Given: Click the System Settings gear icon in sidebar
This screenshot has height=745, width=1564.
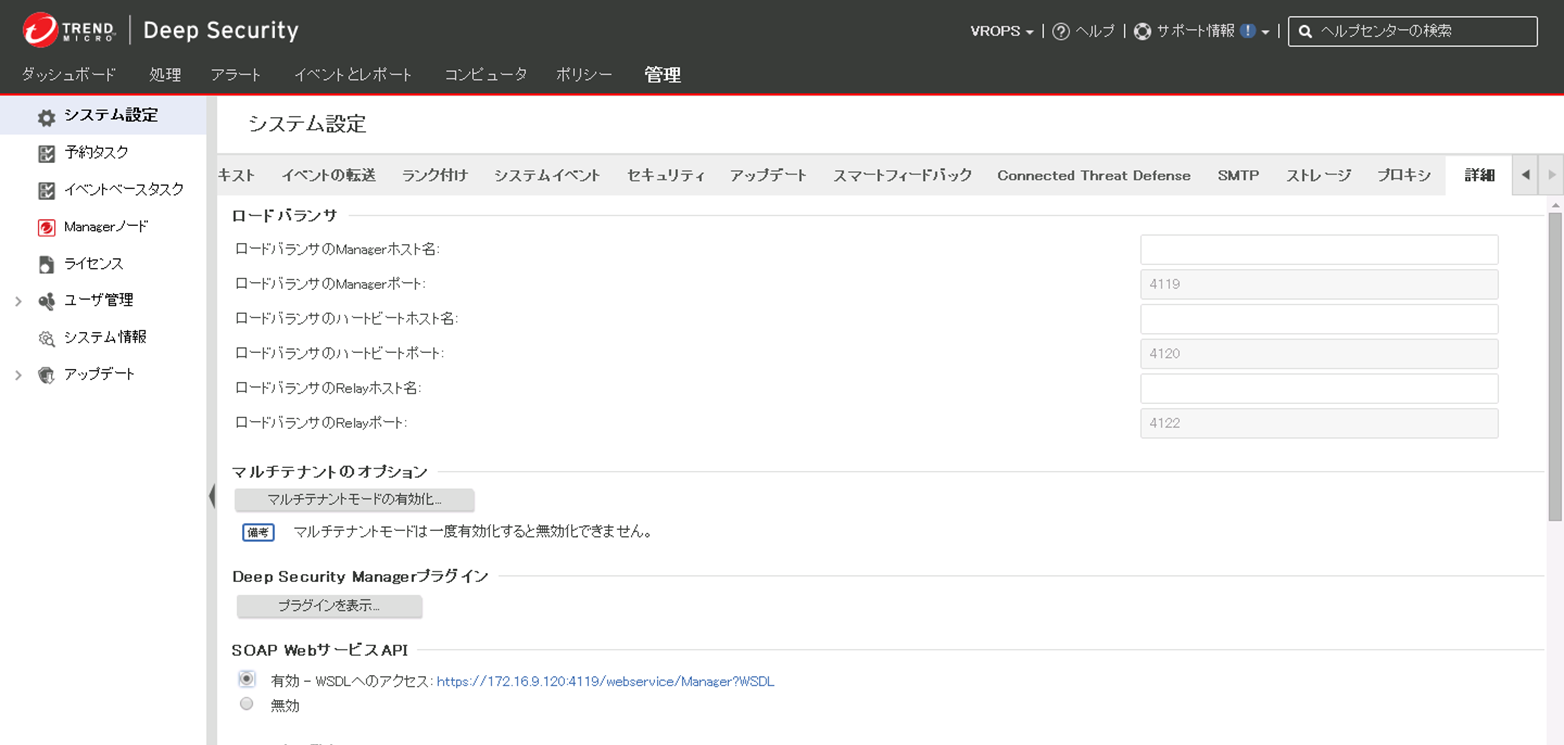Looking at the screenshot, I should click(x=46, y=117).
